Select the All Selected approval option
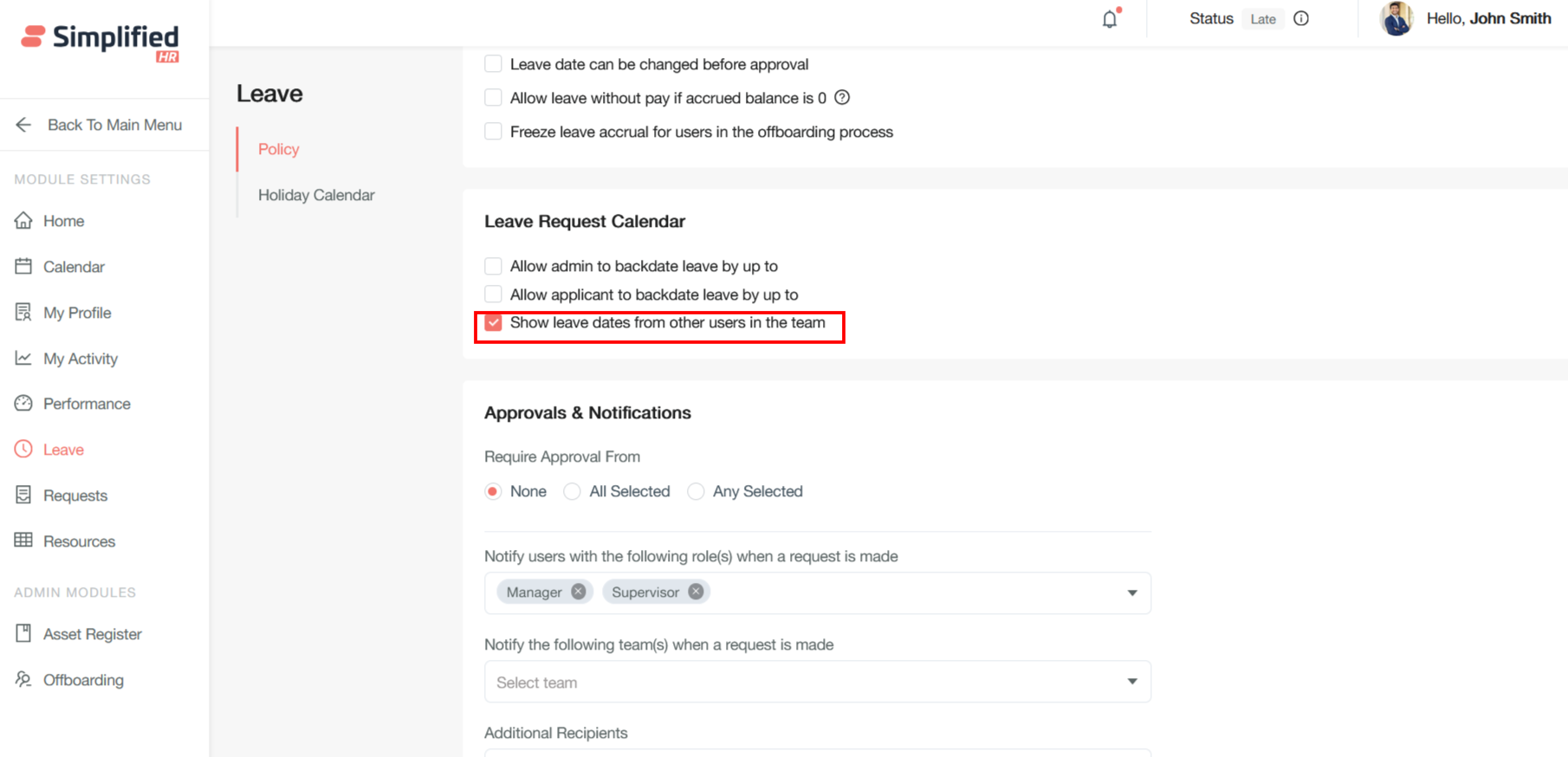 click(572, 492)
